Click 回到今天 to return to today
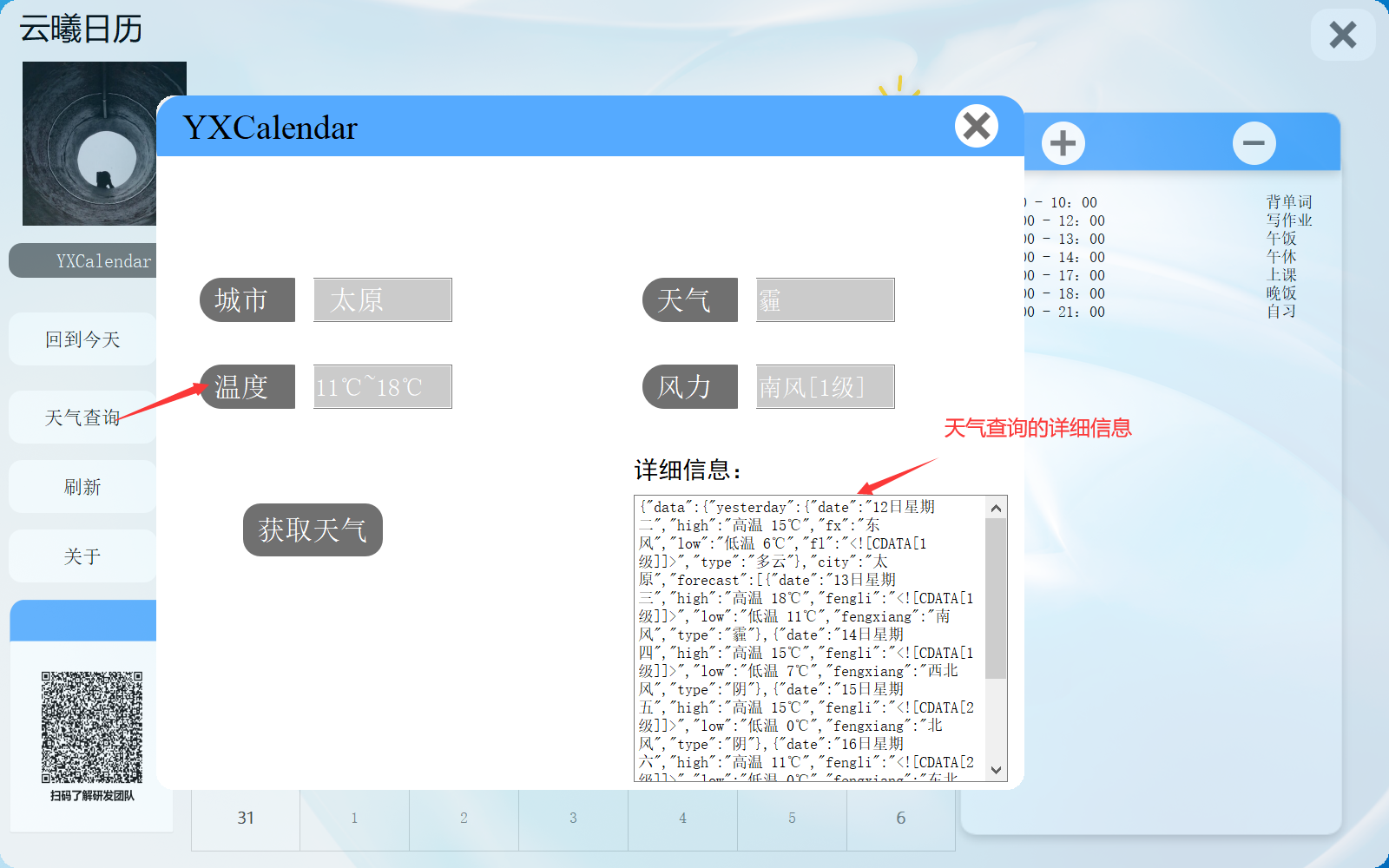Image resolution: width=1389 pixels, height=868 pixels. point(82,339)
